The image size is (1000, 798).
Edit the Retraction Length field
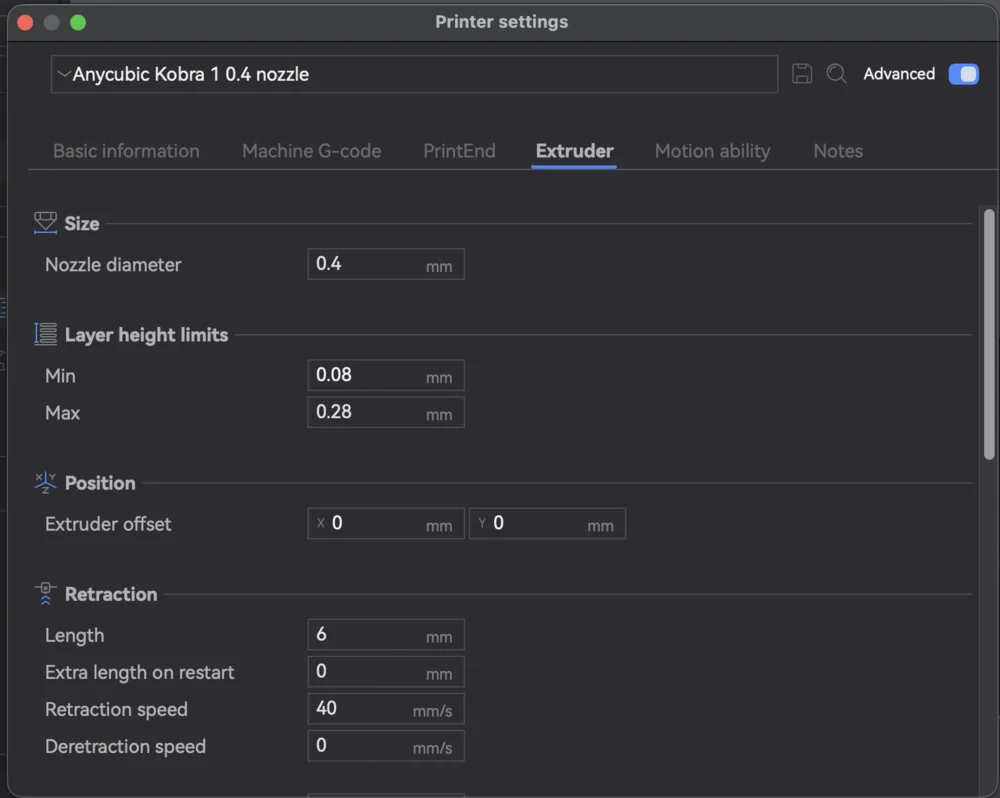(x=386, y=635)
